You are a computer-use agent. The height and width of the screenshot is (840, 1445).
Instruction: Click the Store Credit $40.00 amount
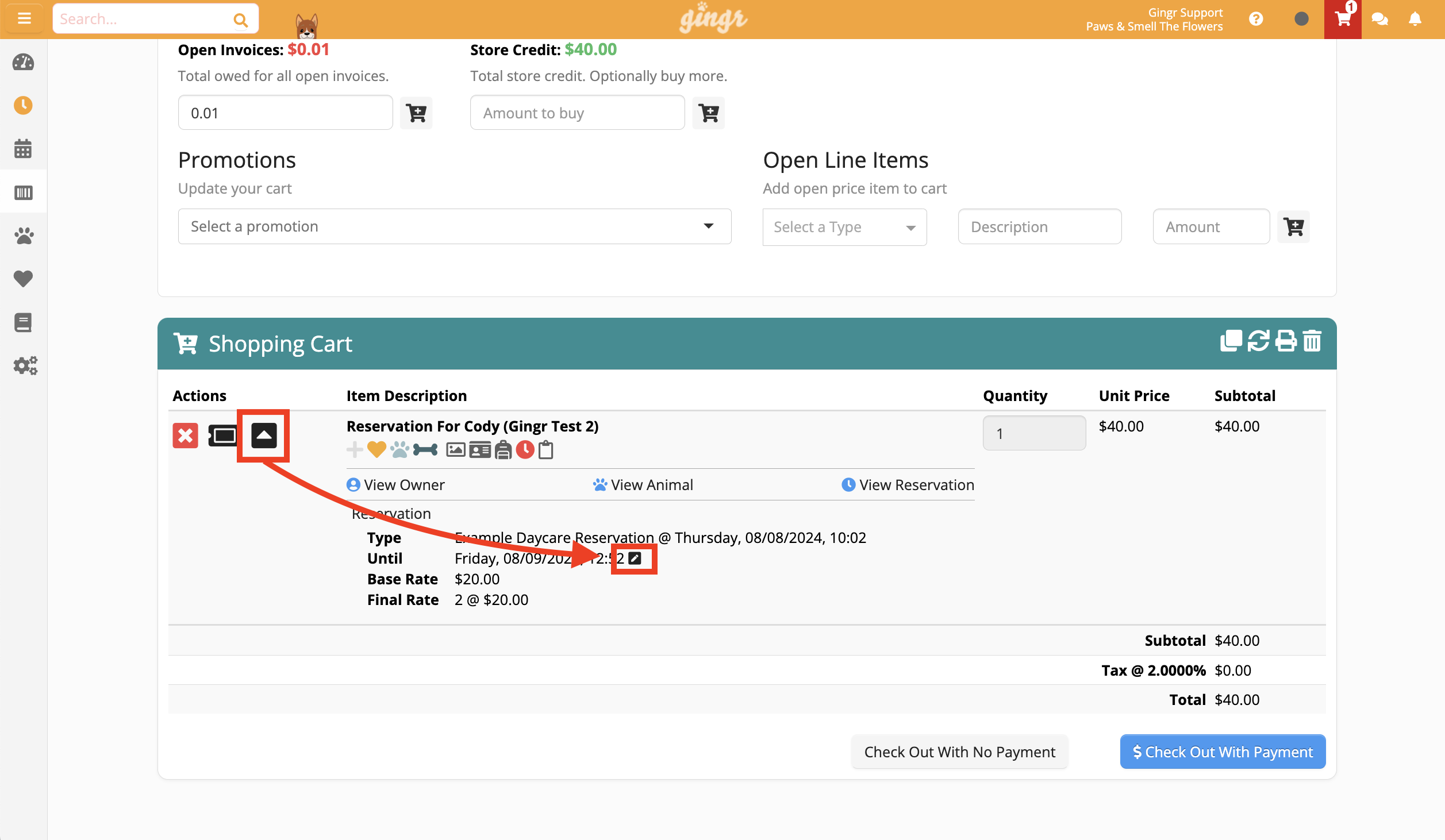pos(590,50)
